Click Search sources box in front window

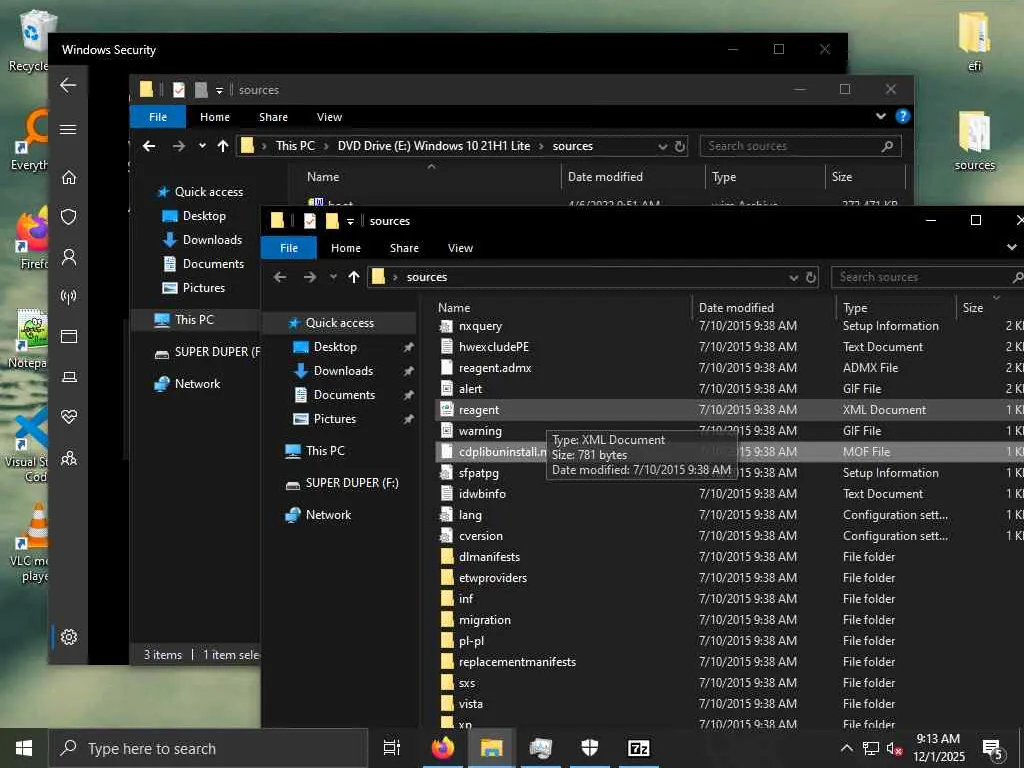(x=927, y=277)
